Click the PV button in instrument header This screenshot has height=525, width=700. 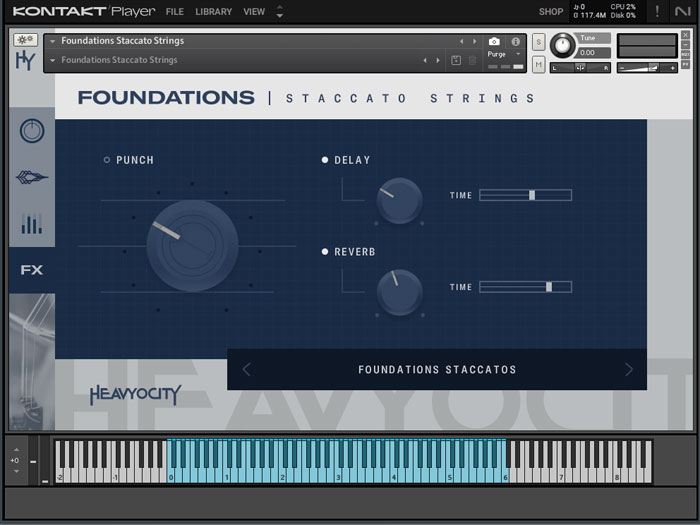685,65
